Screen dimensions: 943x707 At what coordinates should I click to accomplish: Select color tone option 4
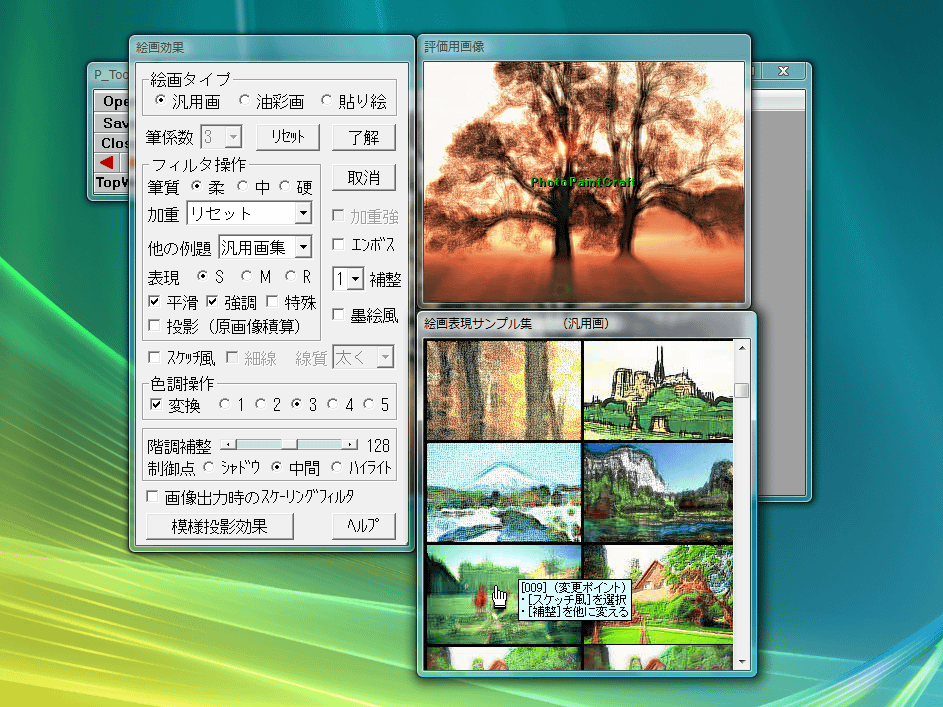[x=333, y=404]
